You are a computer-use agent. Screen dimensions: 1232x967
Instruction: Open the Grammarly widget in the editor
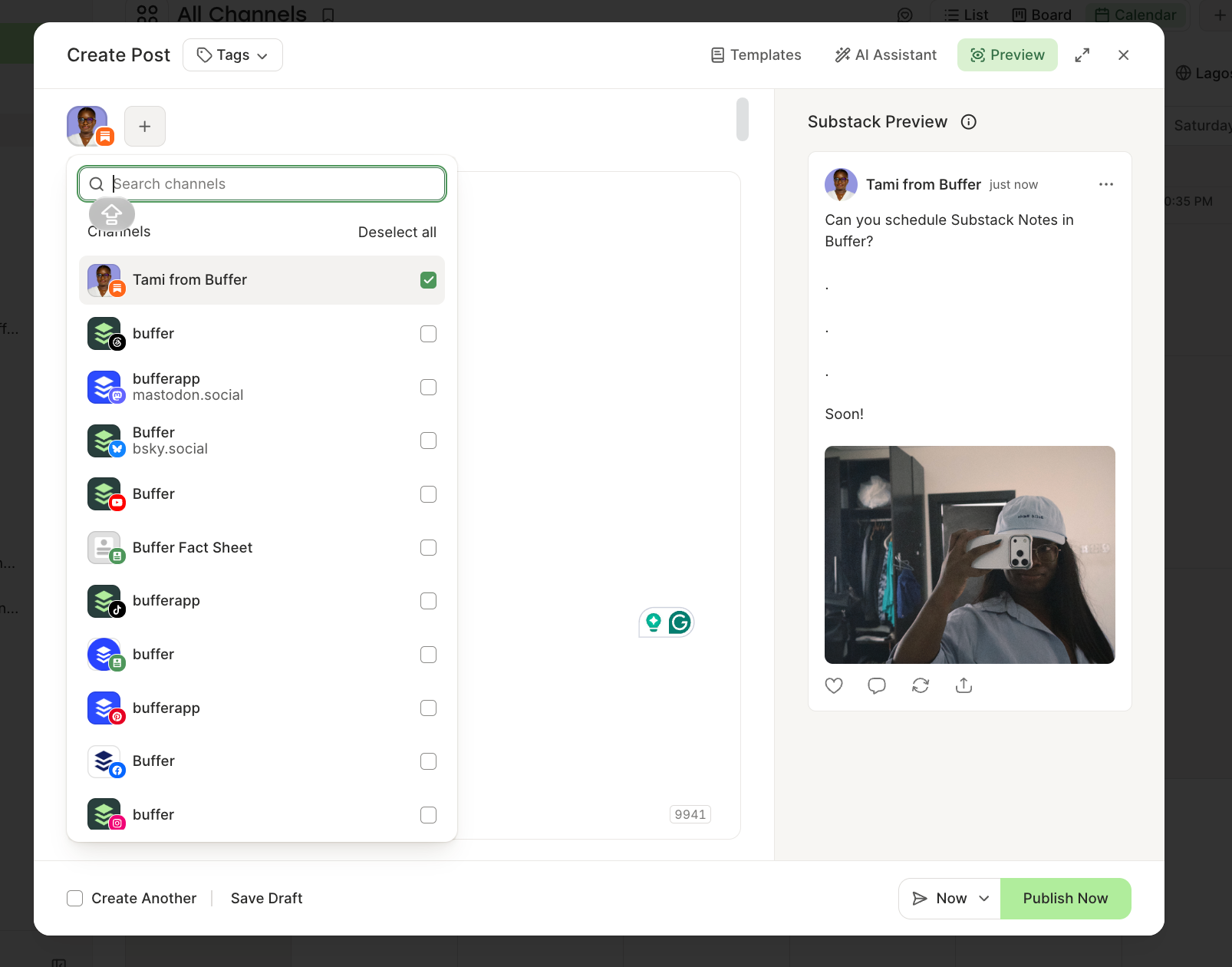[680, 622]
